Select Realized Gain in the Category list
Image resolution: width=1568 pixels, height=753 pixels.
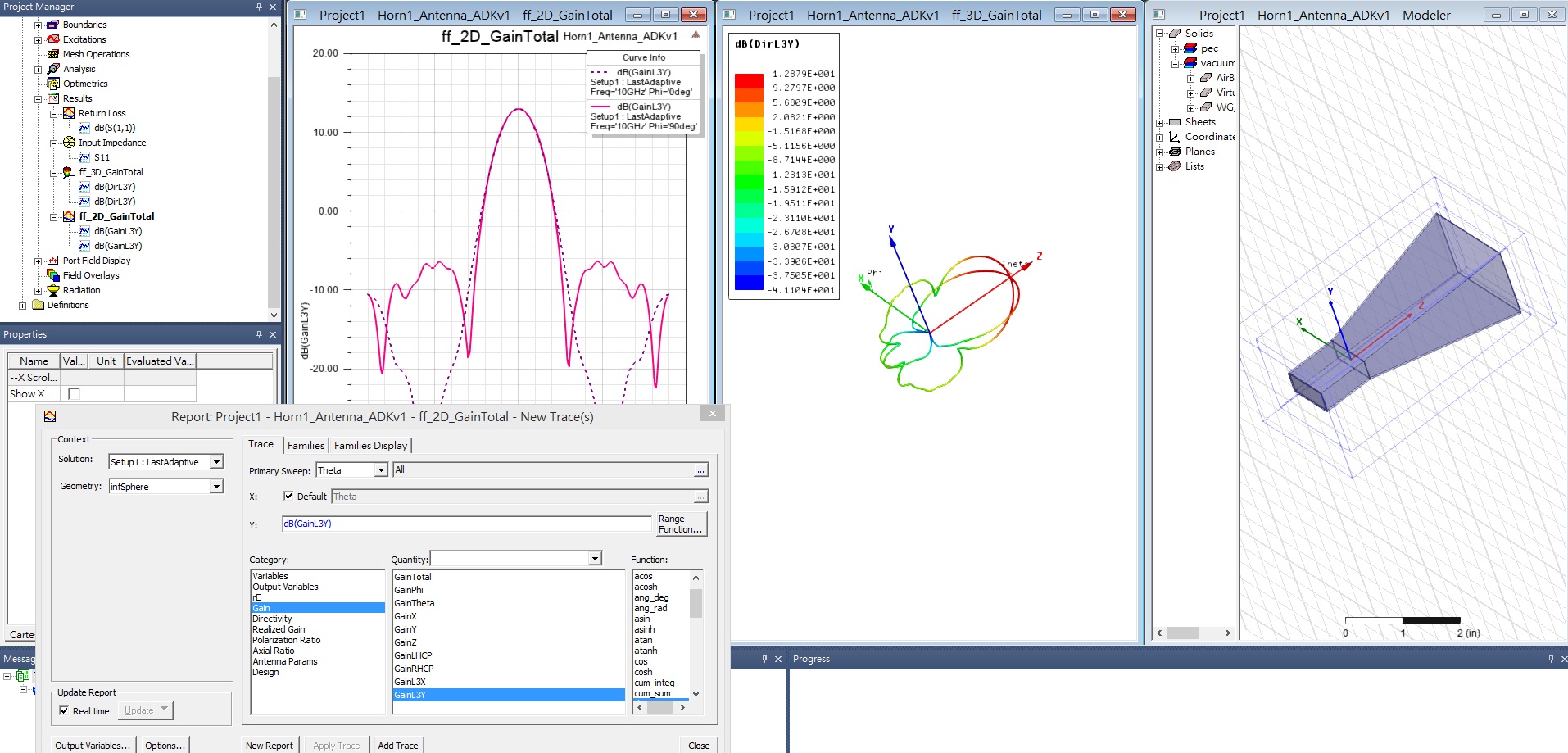(318, 629)
